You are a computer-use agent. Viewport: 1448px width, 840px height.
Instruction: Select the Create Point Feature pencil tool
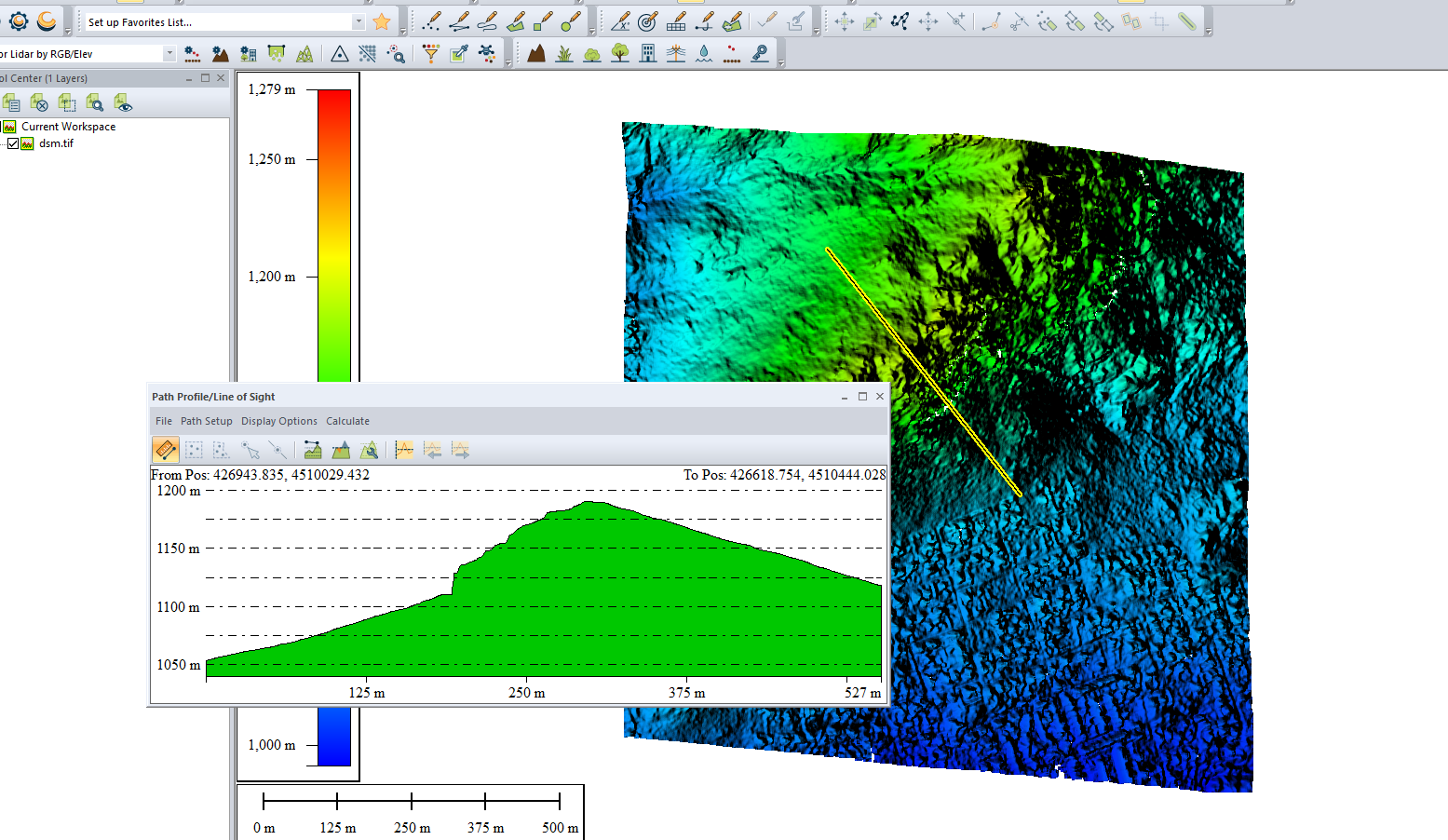(x=431, y=21)
